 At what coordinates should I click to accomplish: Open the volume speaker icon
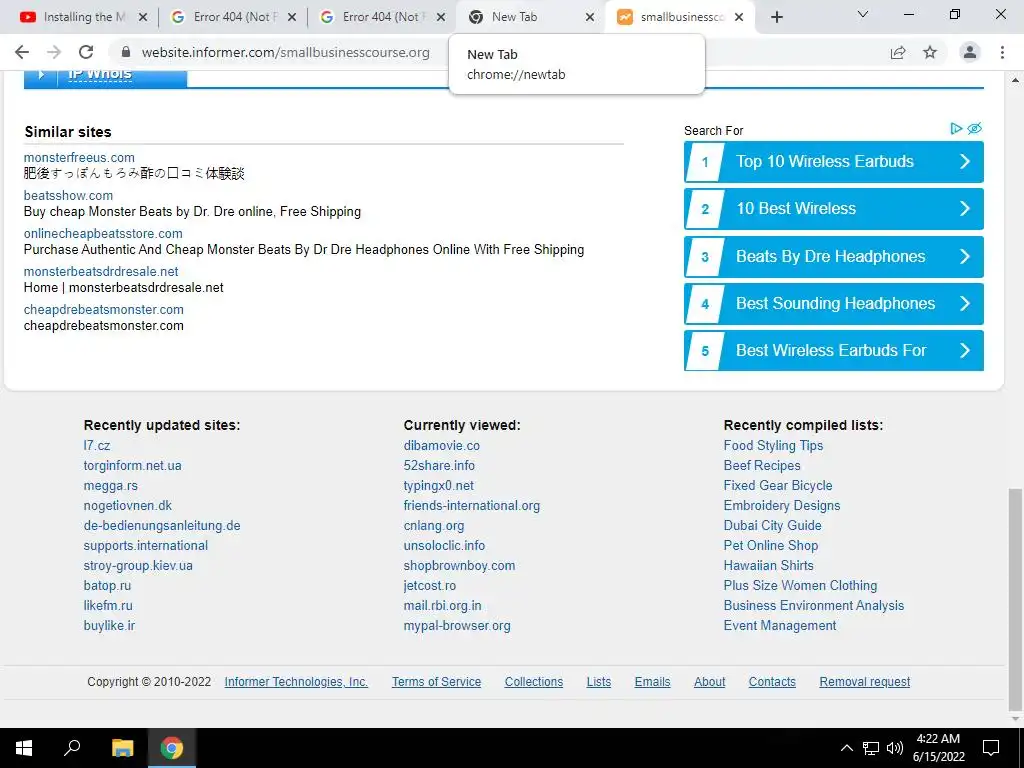click(895, 748)
